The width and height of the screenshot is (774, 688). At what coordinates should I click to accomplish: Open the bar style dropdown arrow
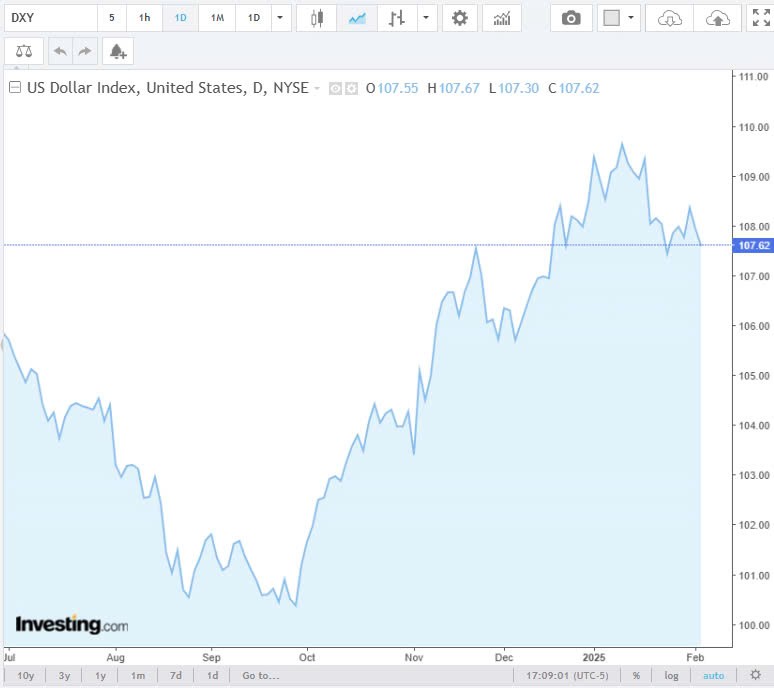pyautogui.click(x=427, y=18)
